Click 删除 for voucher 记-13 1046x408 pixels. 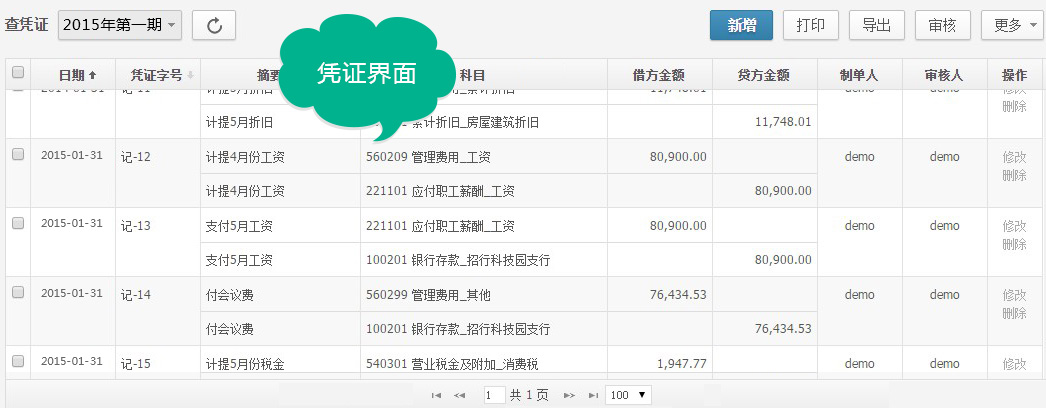pos(1014,244)
